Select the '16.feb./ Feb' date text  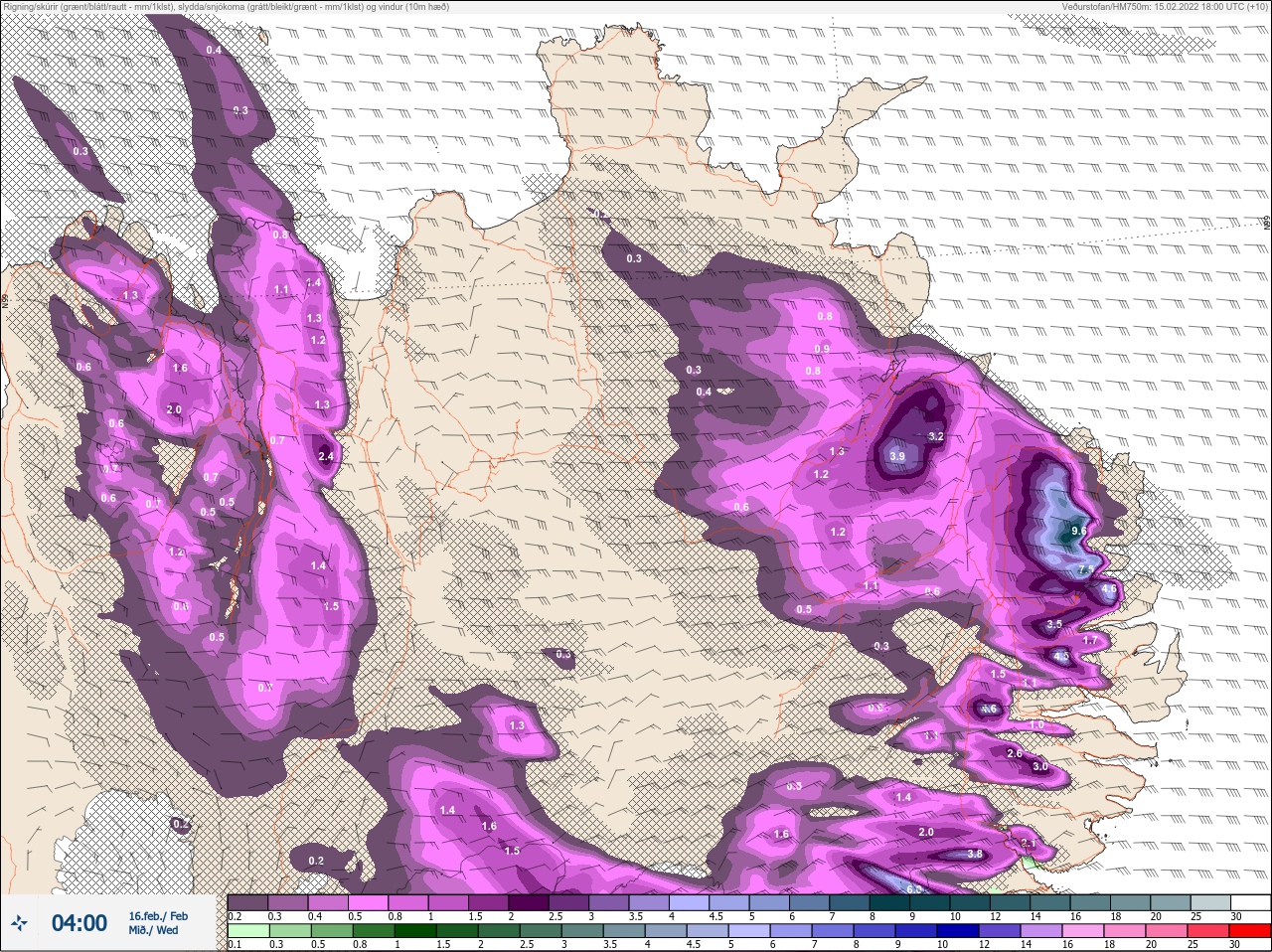click(x=158, y=916)
